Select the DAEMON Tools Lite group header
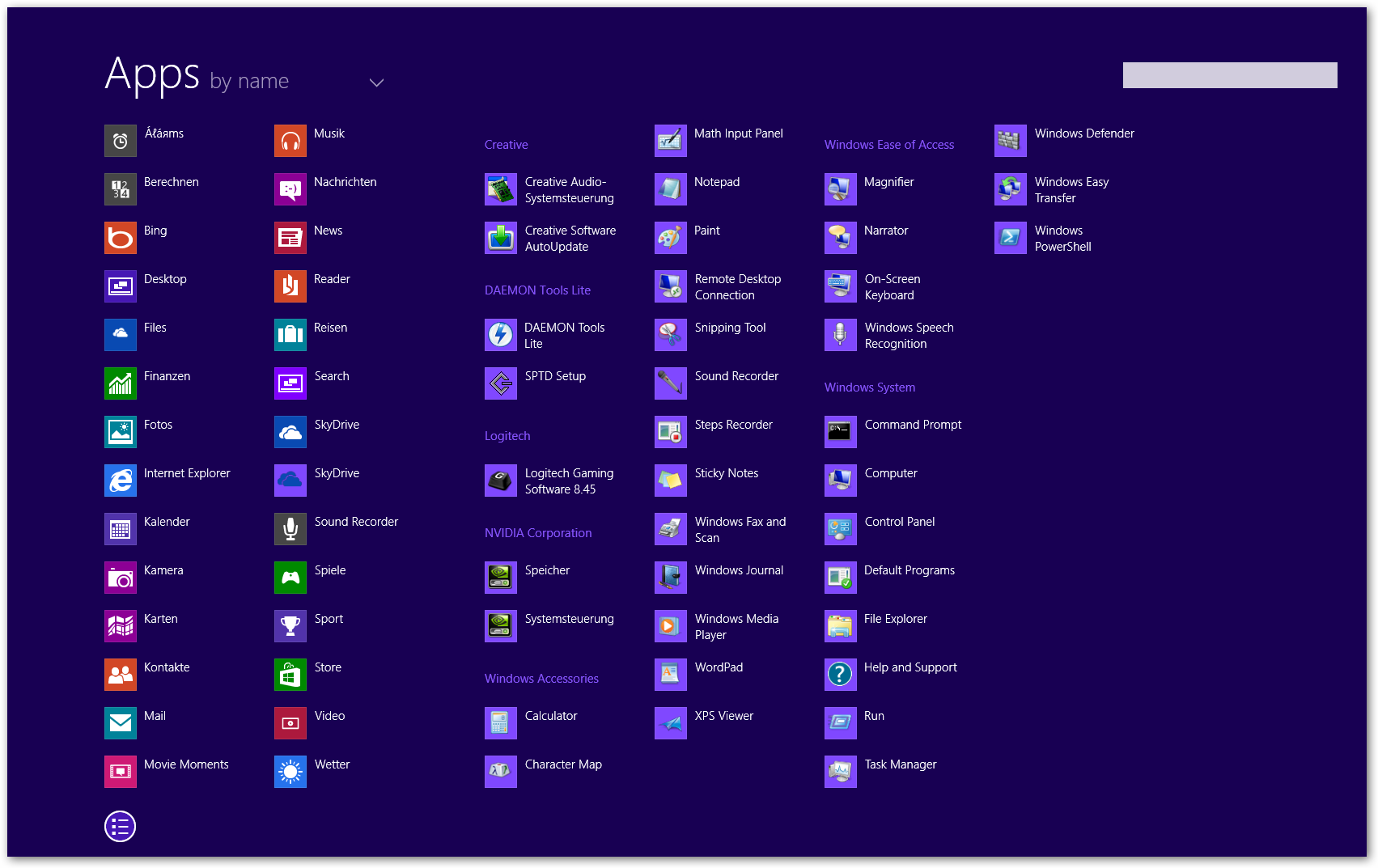The image size is (1378, 868). (538, 290)
